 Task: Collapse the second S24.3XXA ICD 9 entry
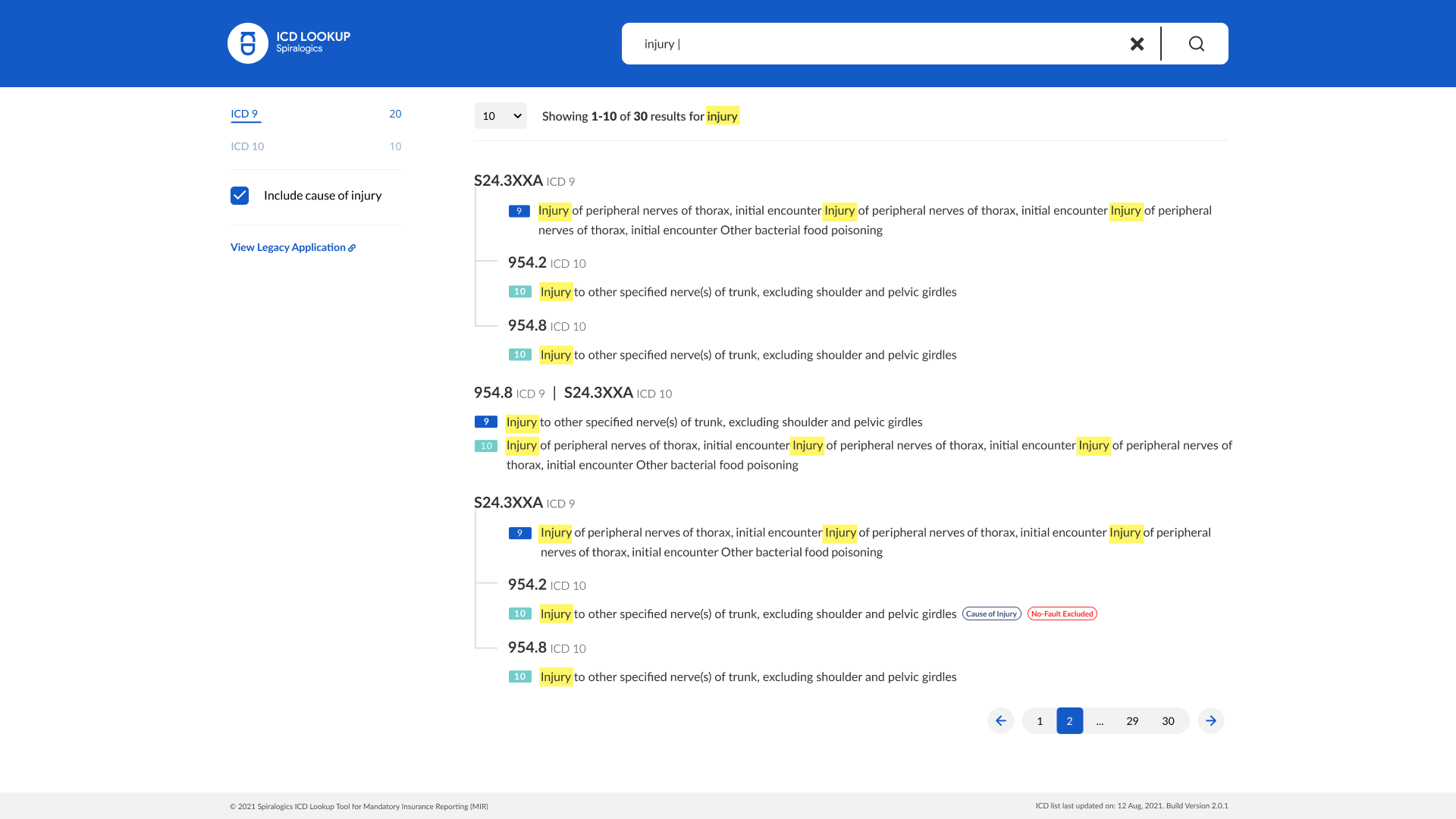pyautogui.click(x=508, y=502)
